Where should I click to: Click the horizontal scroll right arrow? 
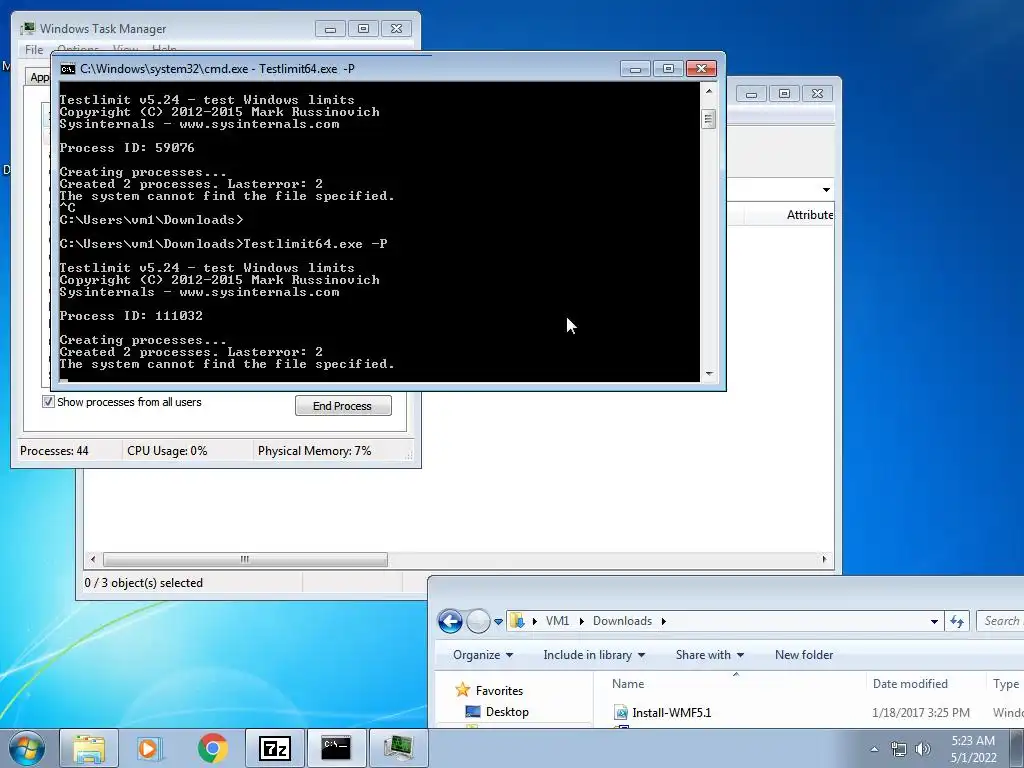tap(824, 559)
